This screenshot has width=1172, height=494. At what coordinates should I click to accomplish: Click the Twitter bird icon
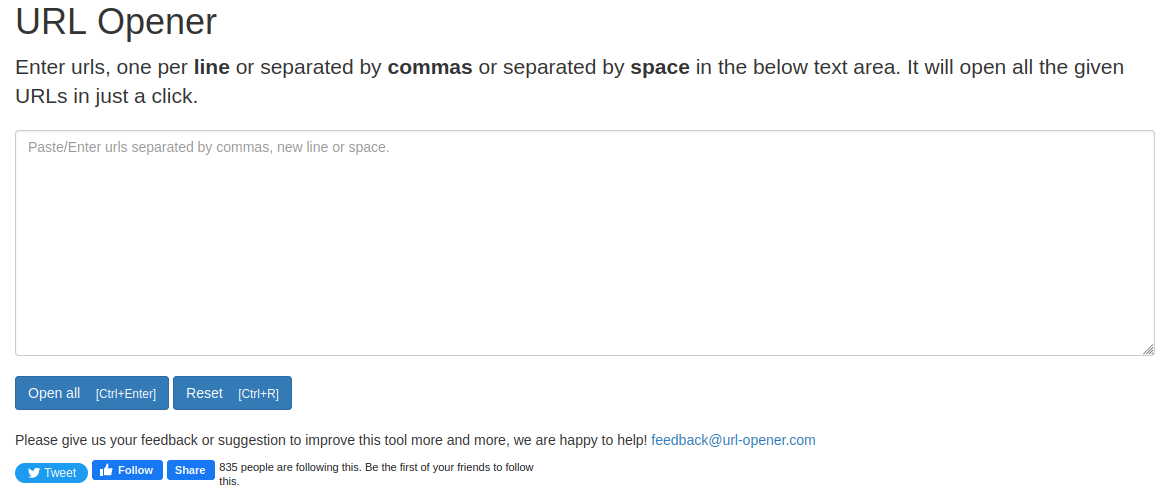coord(34,473)
